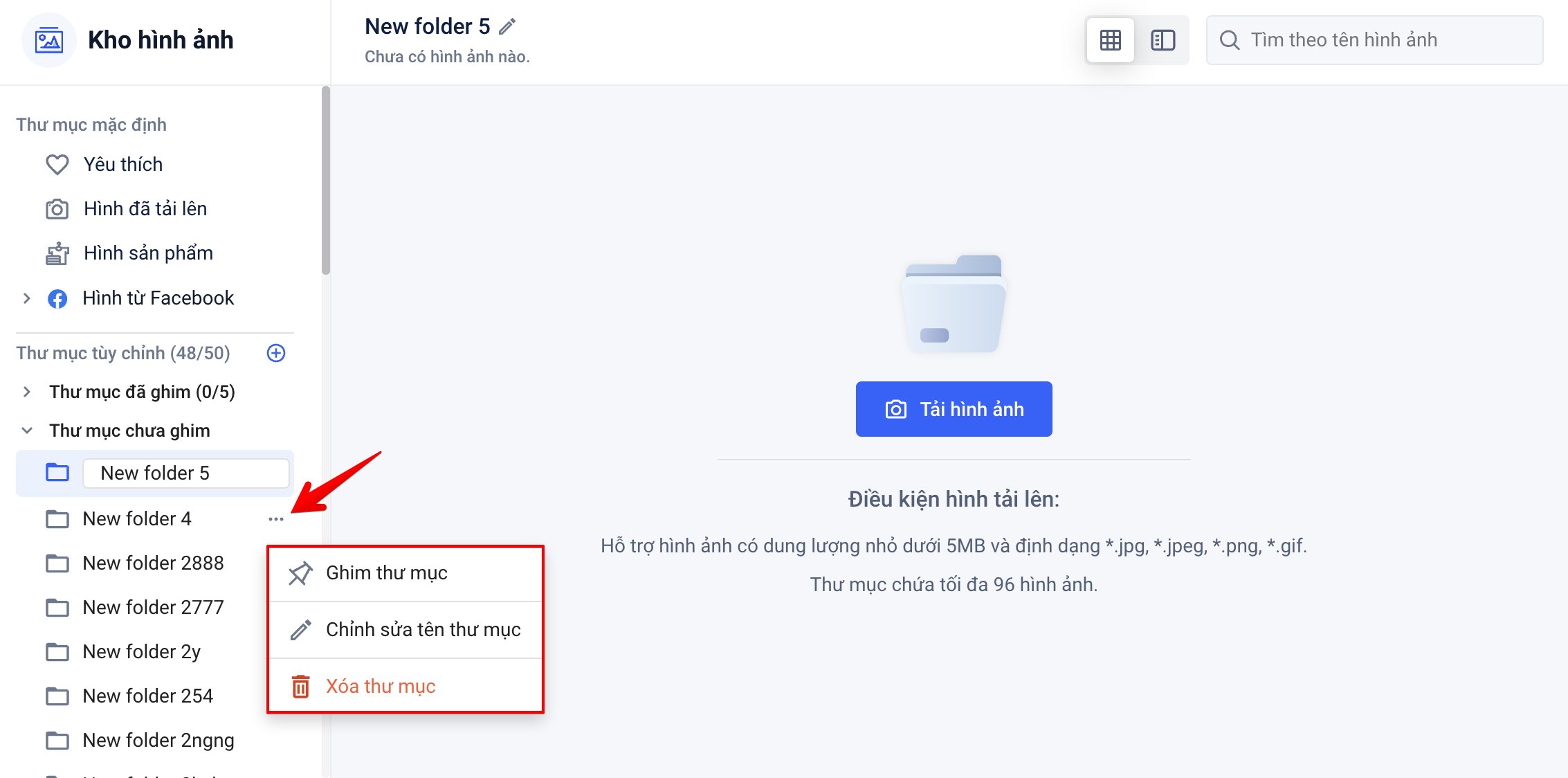Expand the Hình từ Facebook folder

coord(27,298)
